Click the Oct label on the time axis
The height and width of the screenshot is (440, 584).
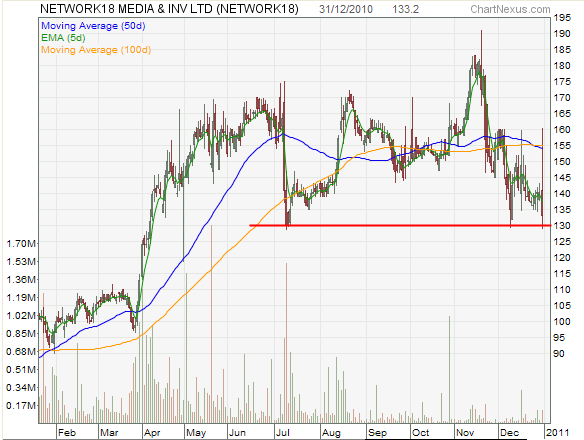coord(420,433)
